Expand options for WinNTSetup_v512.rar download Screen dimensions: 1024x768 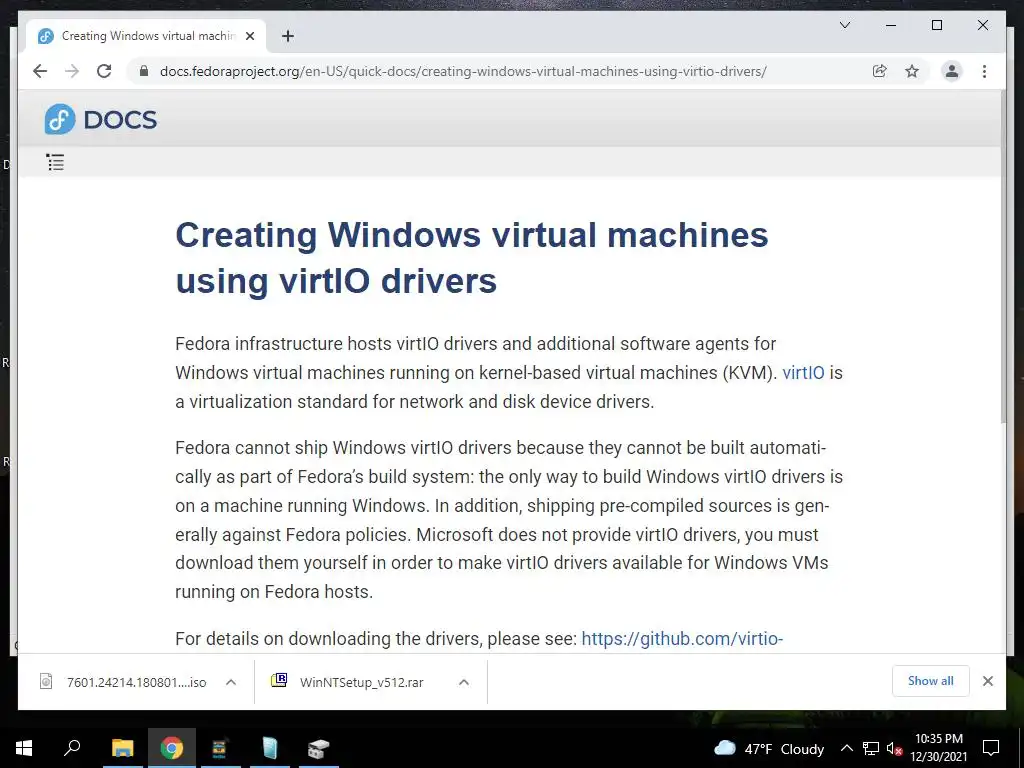pyautogui.click(x=464, y=682)
